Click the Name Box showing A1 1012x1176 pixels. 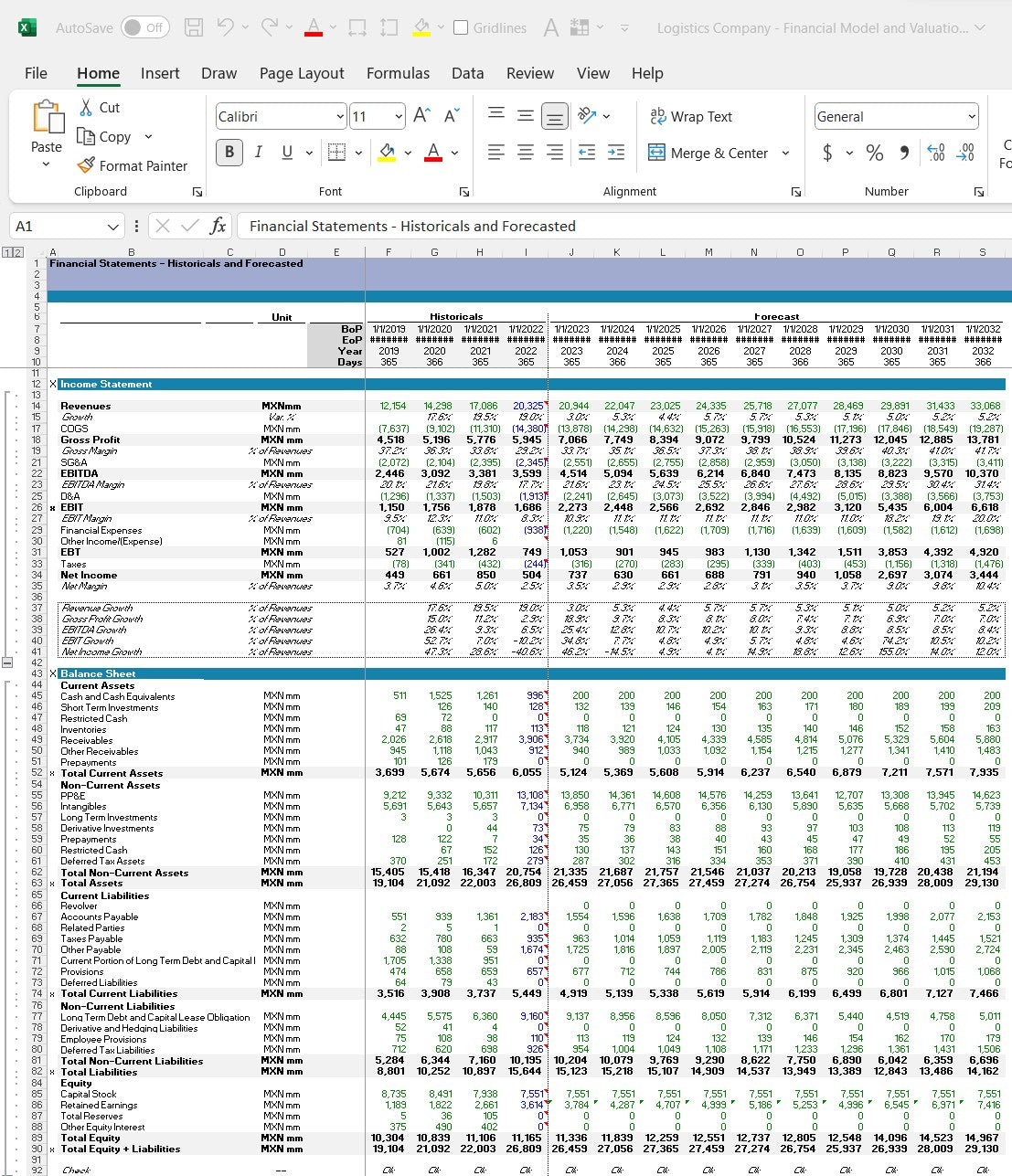(x=55, y=226)
